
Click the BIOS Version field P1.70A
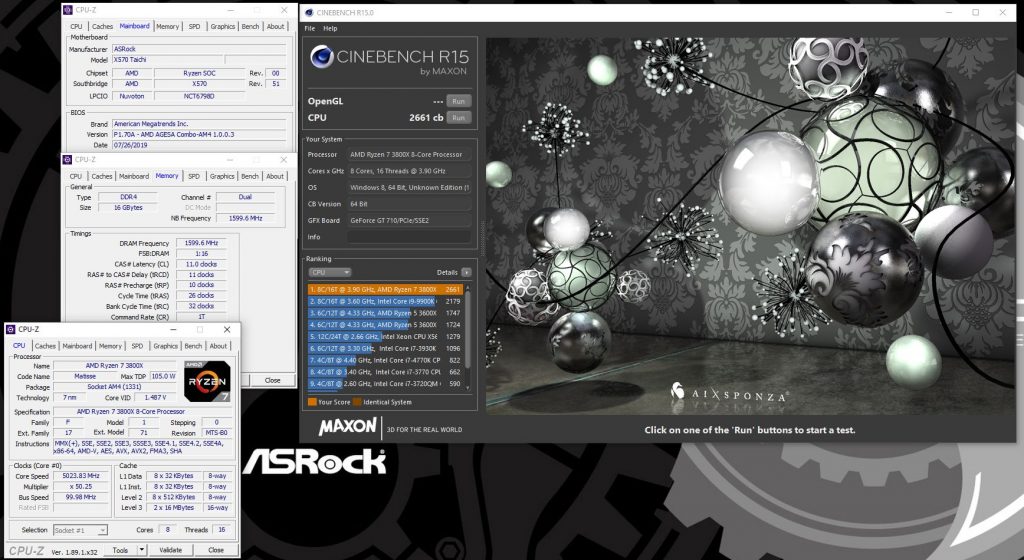(199, 134)
